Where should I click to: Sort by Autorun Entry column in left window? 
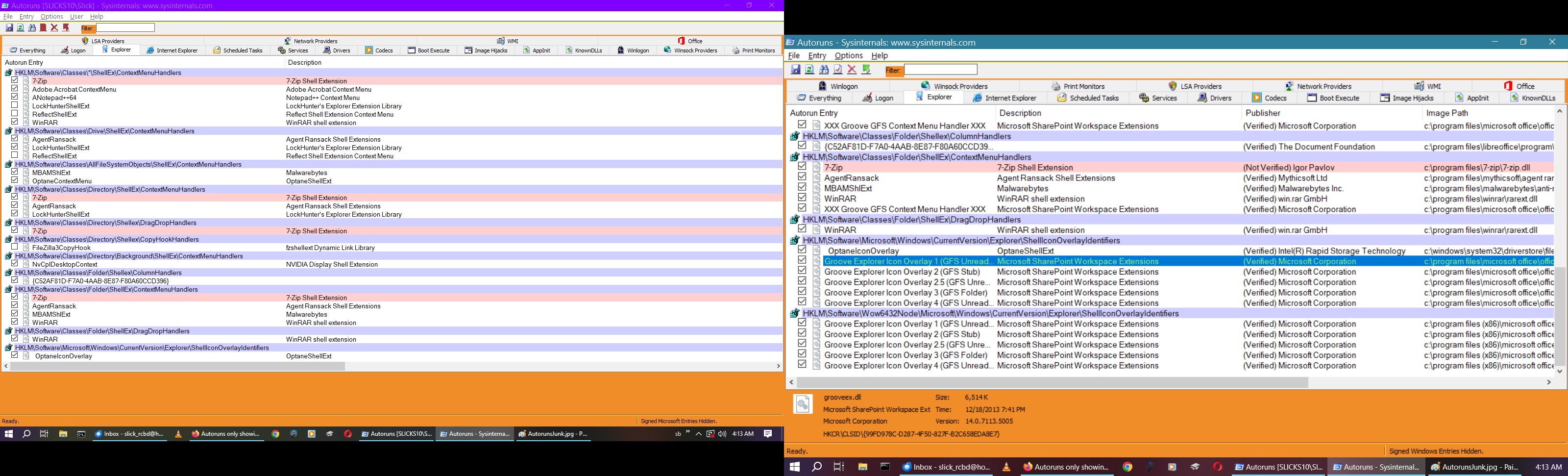click(x=24, y=63)
